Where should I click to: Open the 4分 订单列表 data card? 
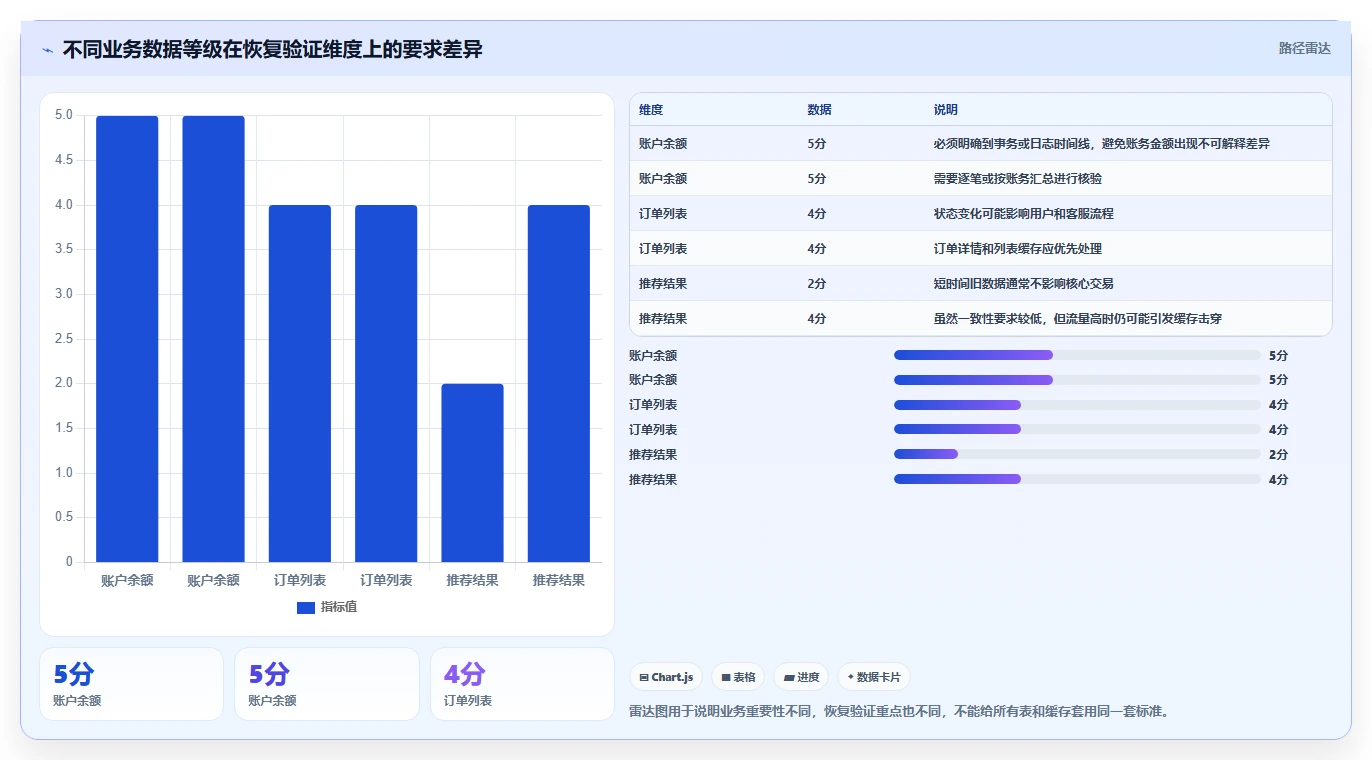pyautogui.click(x=522, y=684)
